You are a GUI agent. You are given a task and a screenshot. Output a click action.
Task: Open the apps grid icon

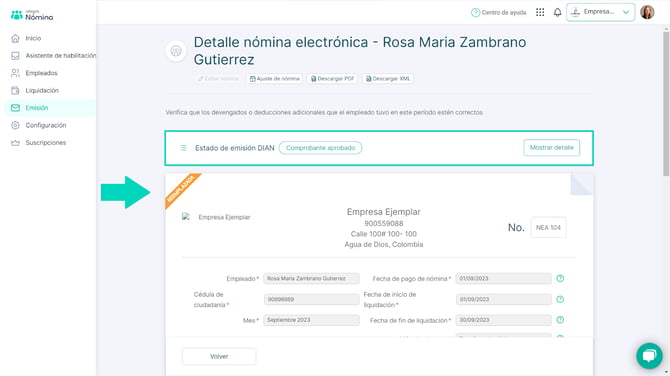(540, 12)
